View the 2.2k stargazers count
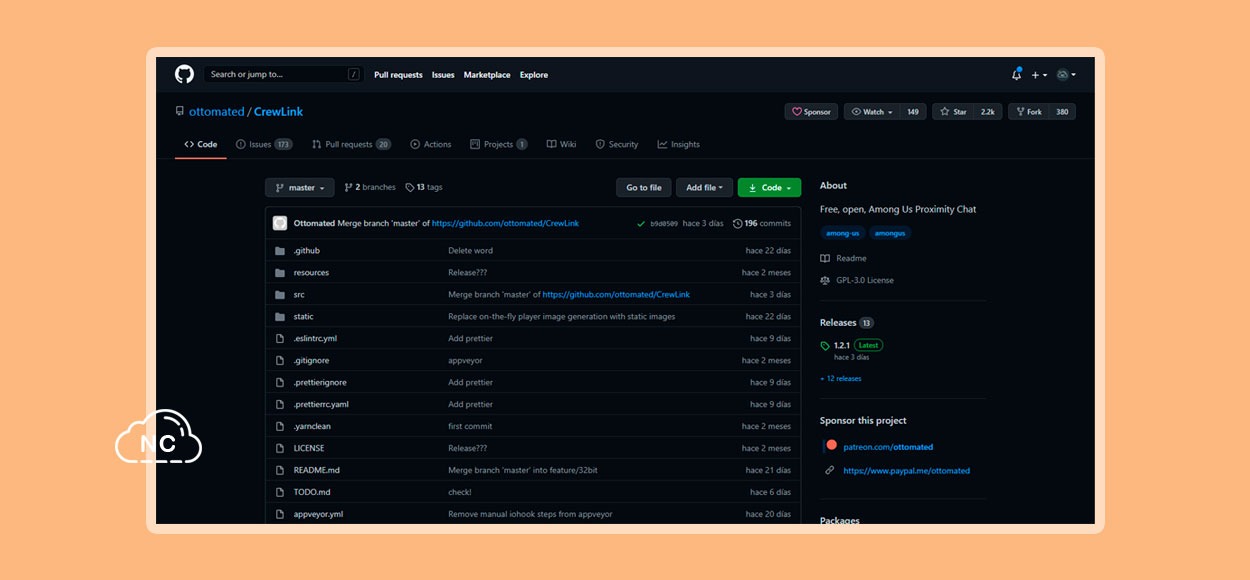The width and height of the screenshot is (1250, 580). [988, 112]
